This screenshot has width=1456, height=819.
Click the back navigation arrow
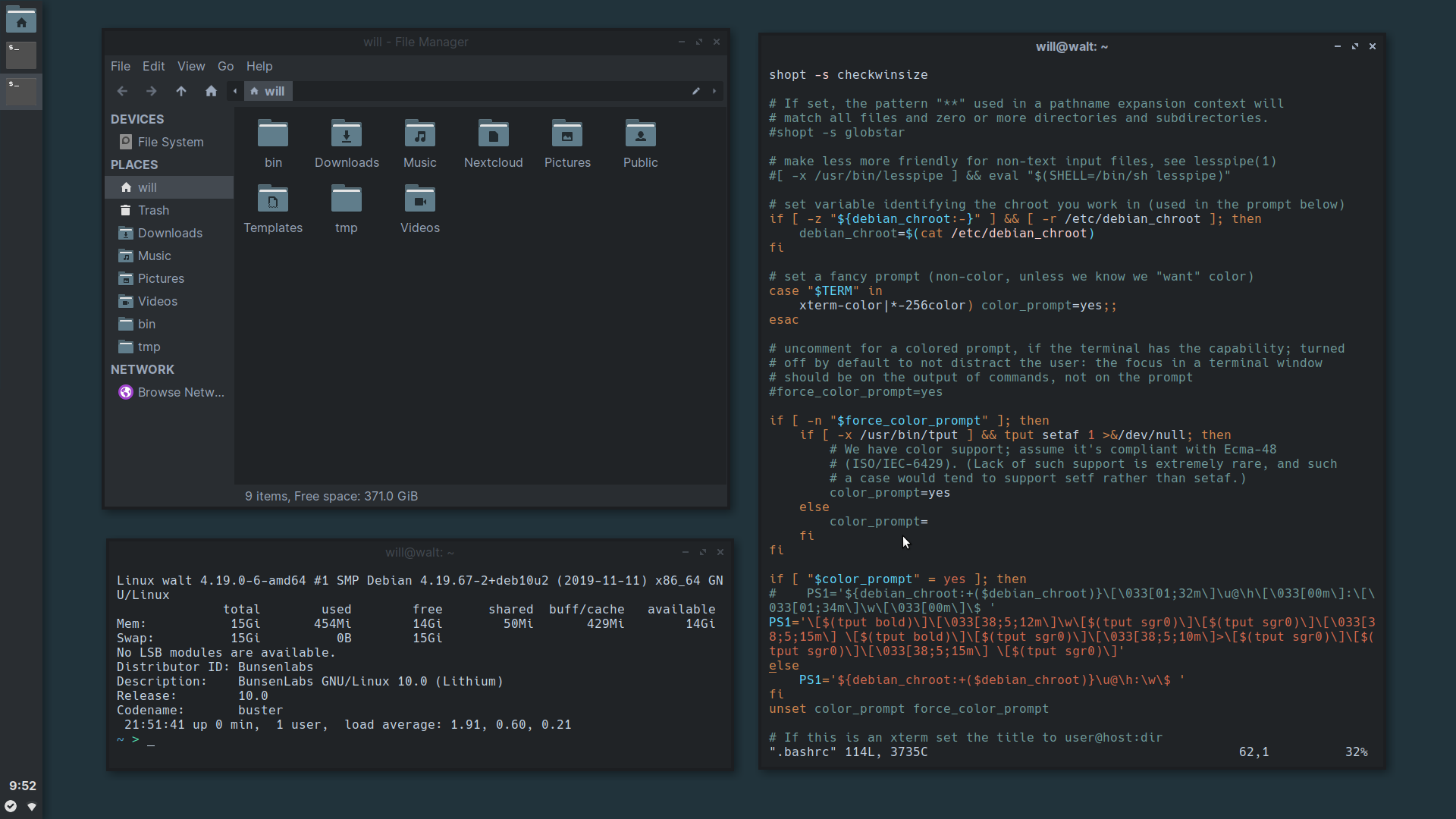[x=122, y=91]
